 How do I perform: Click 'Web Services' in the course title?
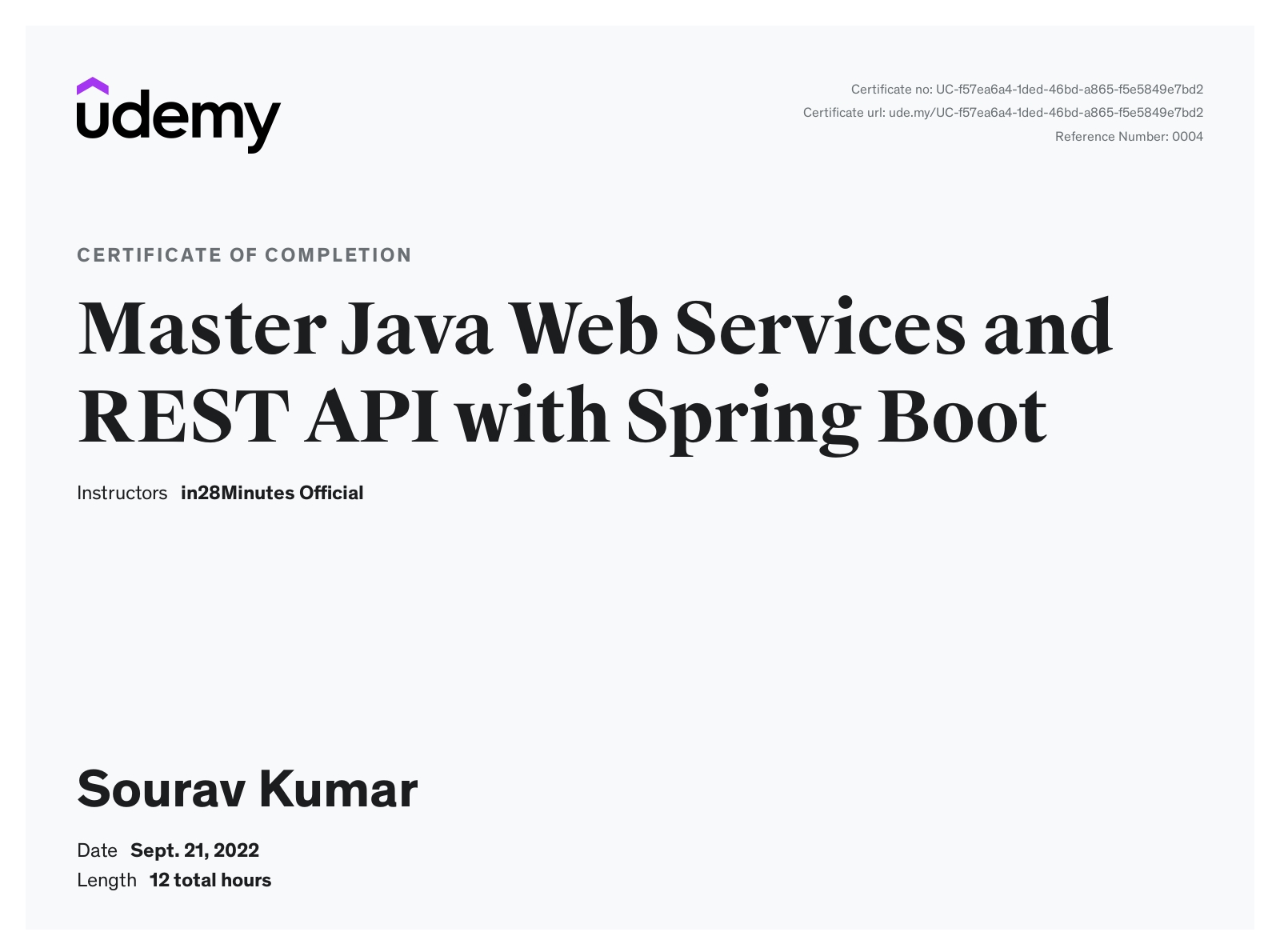[x=738, y=328]
